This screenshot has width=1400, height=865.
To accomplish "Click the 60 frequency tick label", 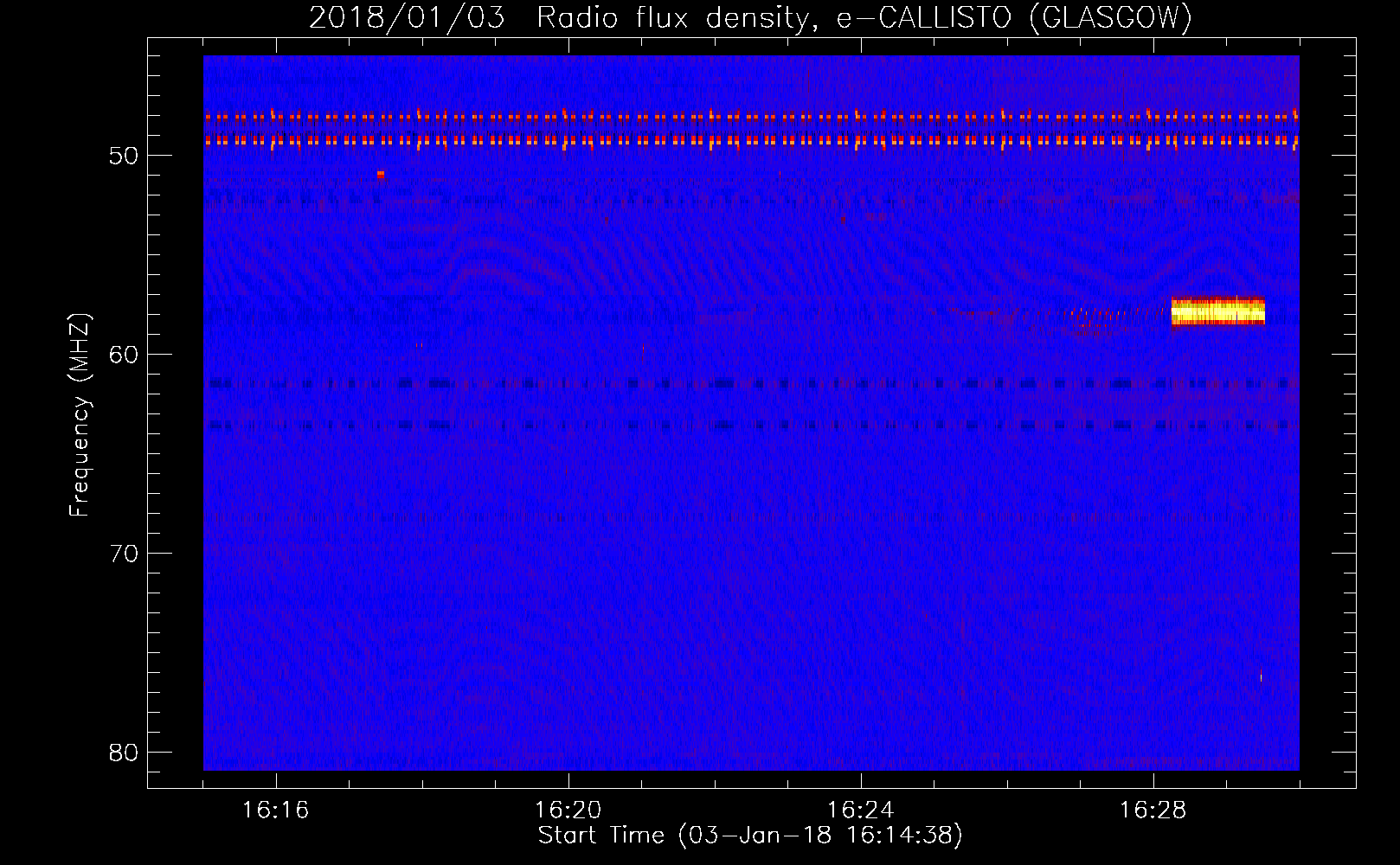I will pos(125,355).
